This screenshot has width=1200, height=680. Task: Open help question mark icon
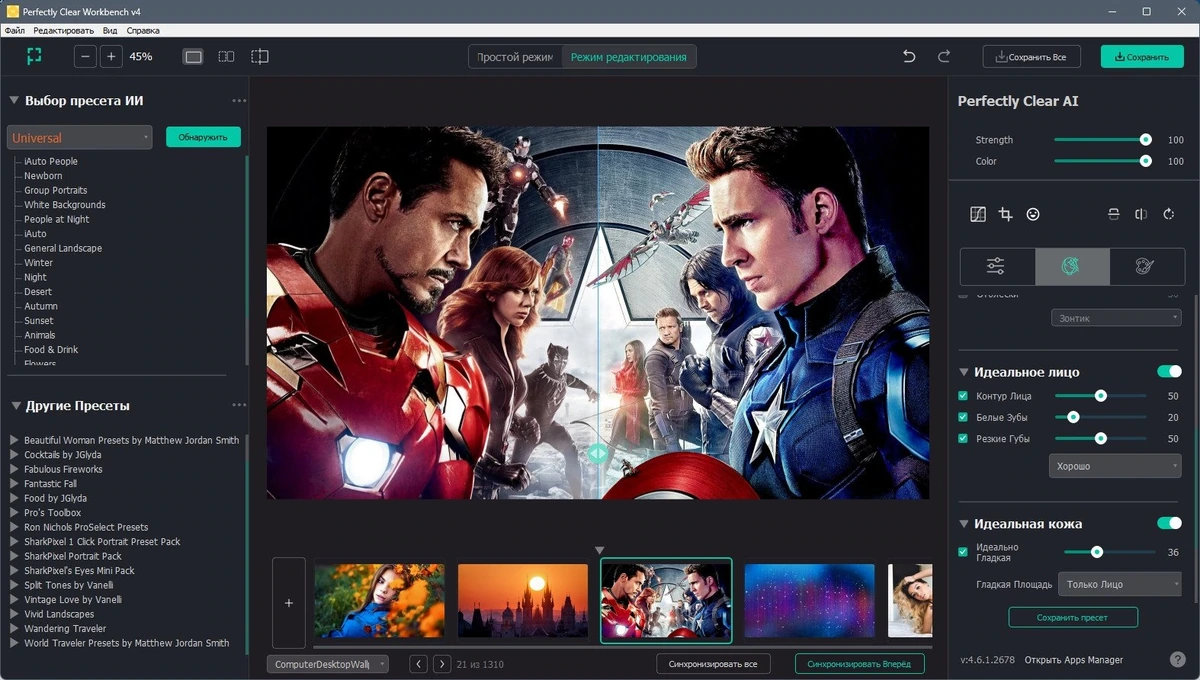click(x=1178, y=660)
